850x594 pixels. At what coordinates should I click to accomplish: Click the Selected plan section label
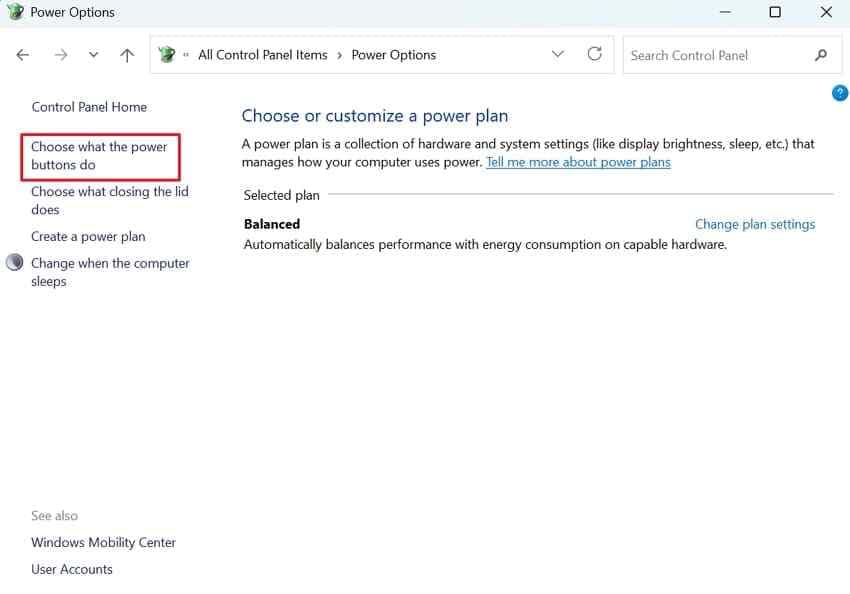(x=281, y=195)
